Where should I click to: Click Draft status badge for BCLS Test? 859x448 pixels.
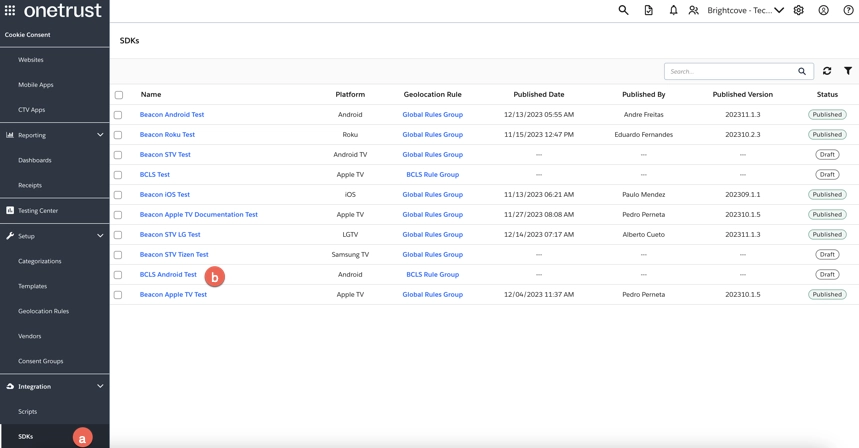click(x=827, y=175)
